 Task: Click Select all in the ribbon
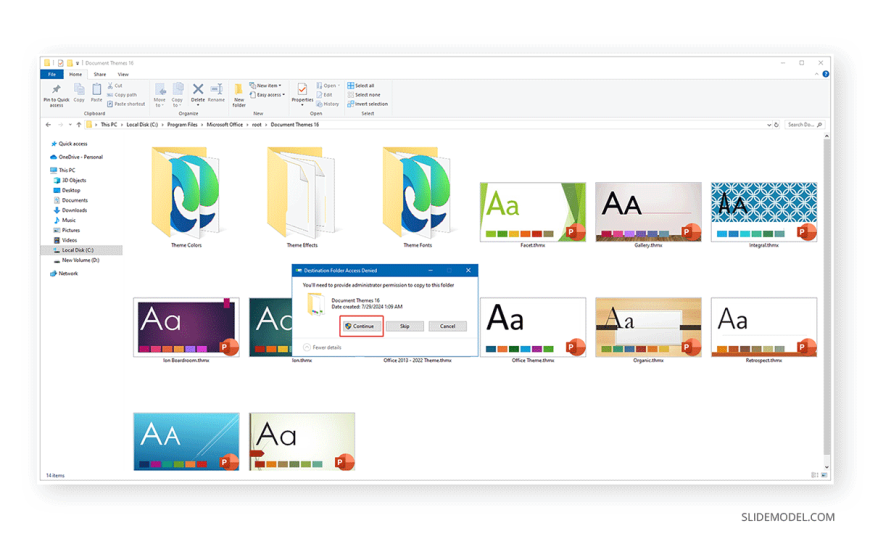click(x=361, y=85)
